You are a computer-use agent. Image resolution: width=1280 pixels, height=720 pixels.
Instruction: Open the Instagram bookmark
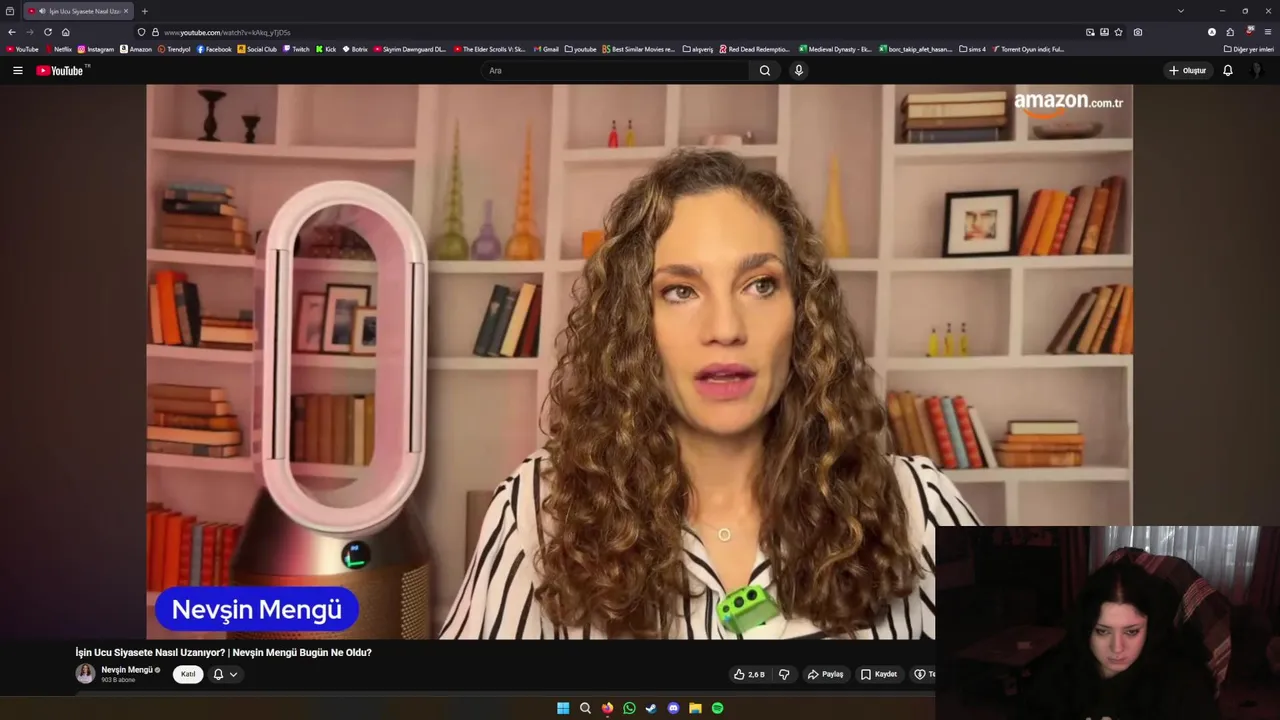click(96, 49)
